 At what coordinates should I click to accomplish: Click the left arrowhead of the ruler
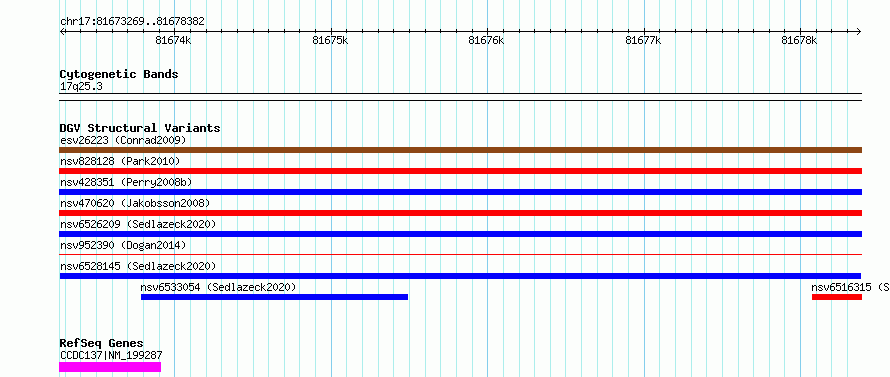coord(62,31)
